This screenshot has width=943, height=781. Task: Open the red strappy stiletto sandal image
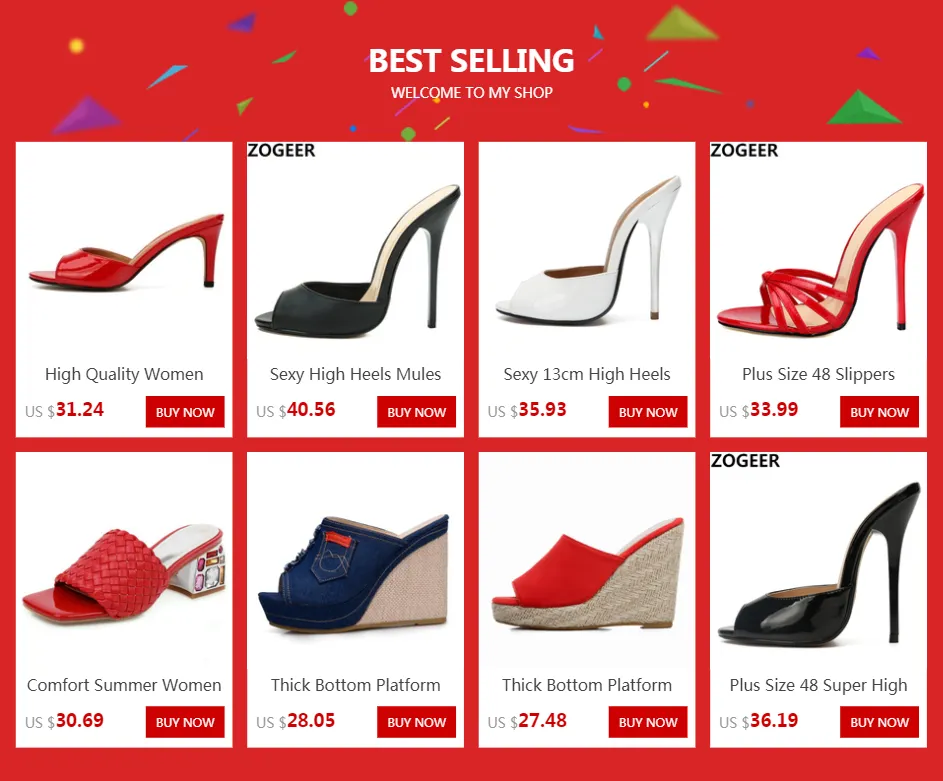pyautogui.click(x=819, y=251)
